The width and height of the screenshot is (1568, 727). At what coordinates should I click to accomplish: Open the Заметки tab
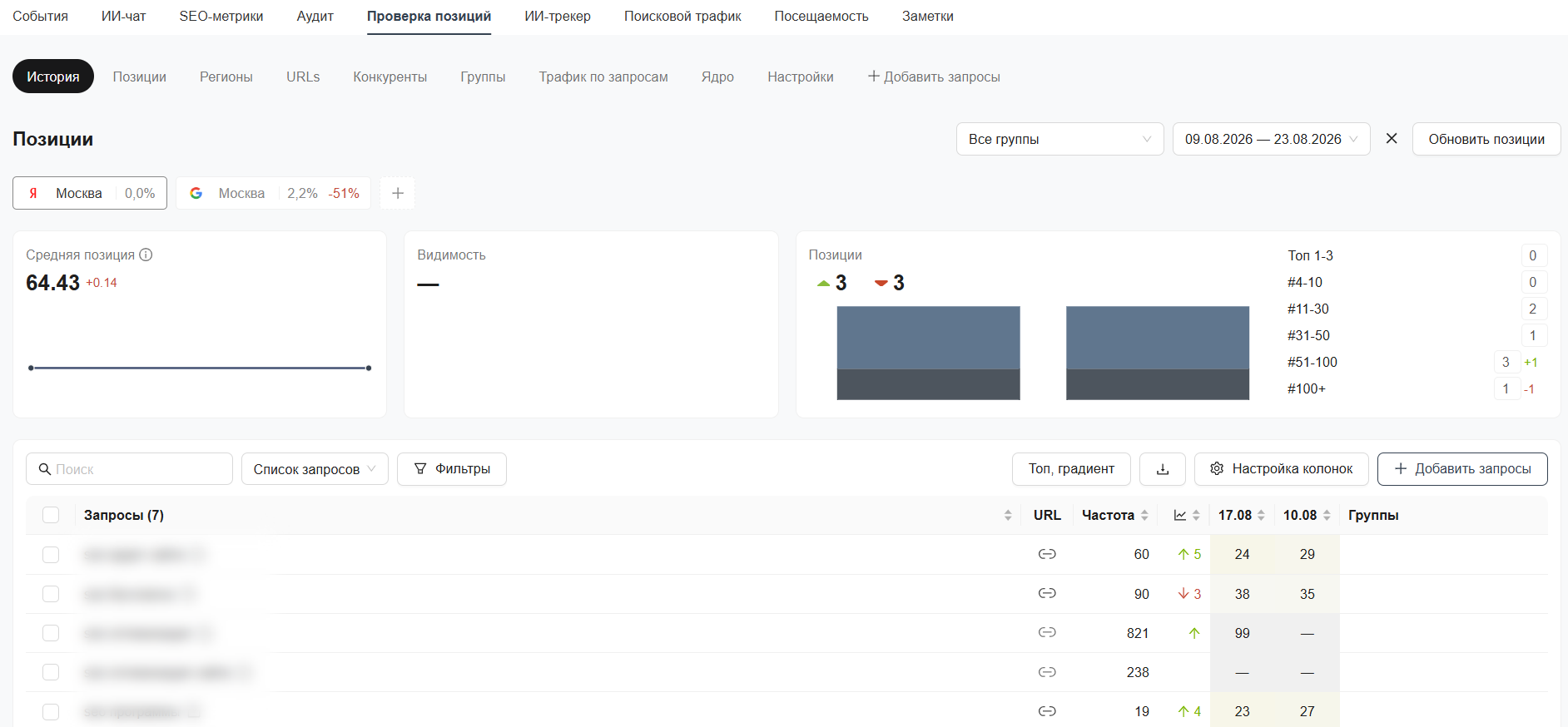927,16
